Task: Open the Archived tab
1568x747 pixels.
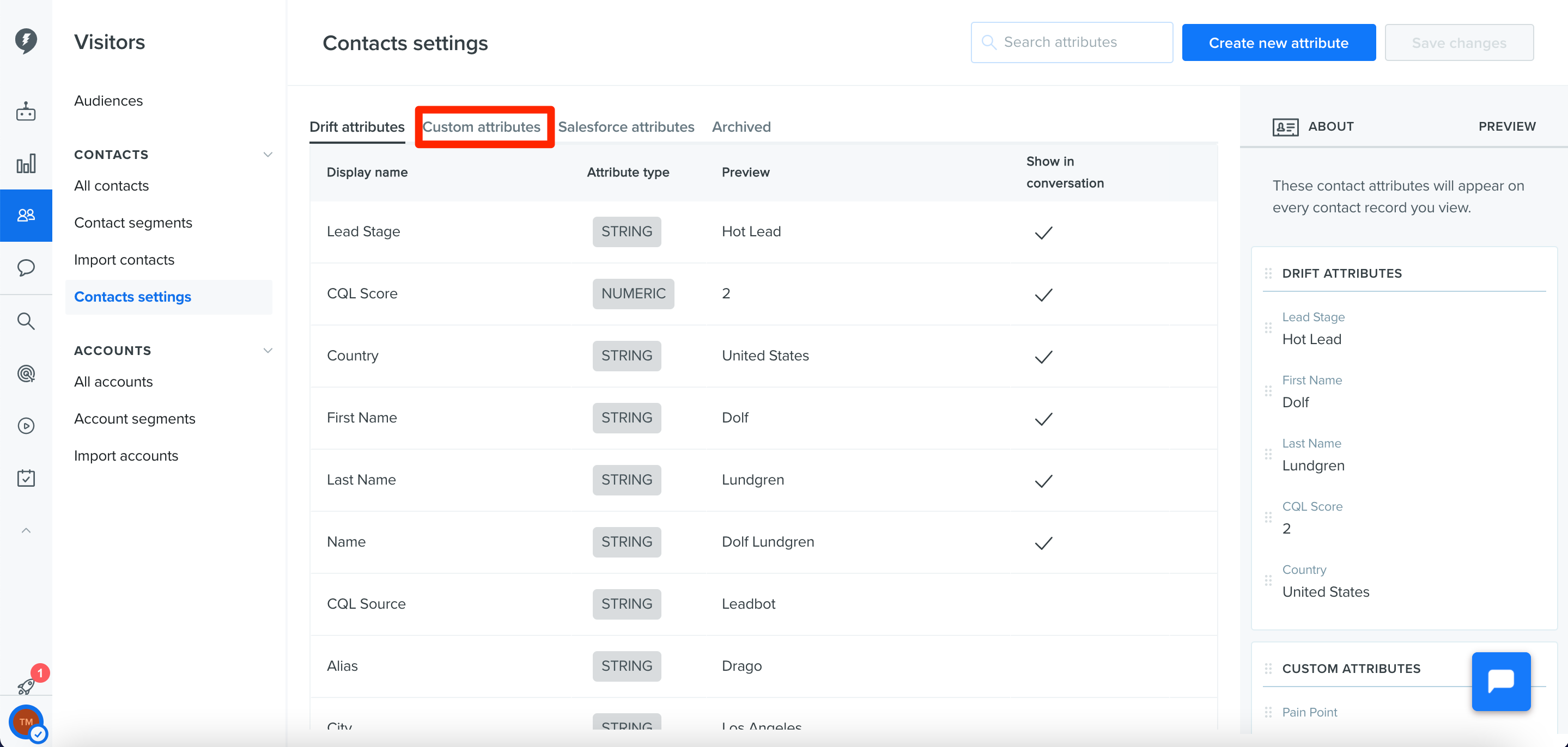Action: click(741, 126)
